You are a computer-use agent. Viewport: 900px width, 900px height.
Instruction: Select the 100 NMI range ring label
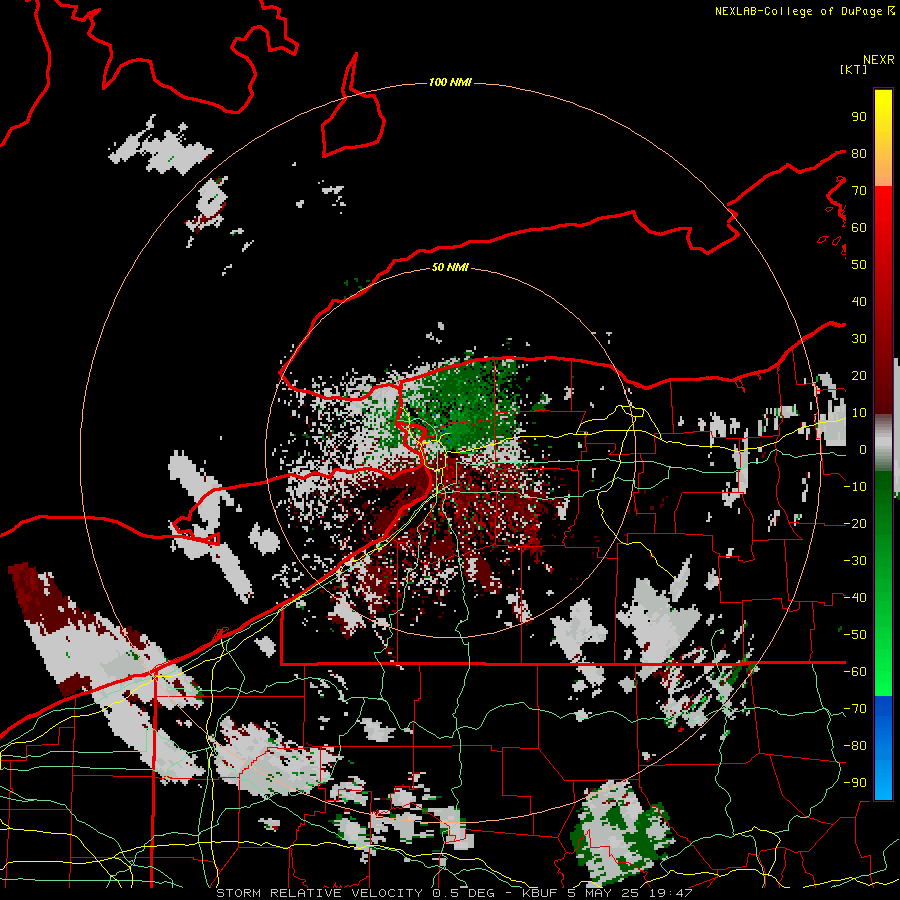pyautogui.click(x=450, y=83)
